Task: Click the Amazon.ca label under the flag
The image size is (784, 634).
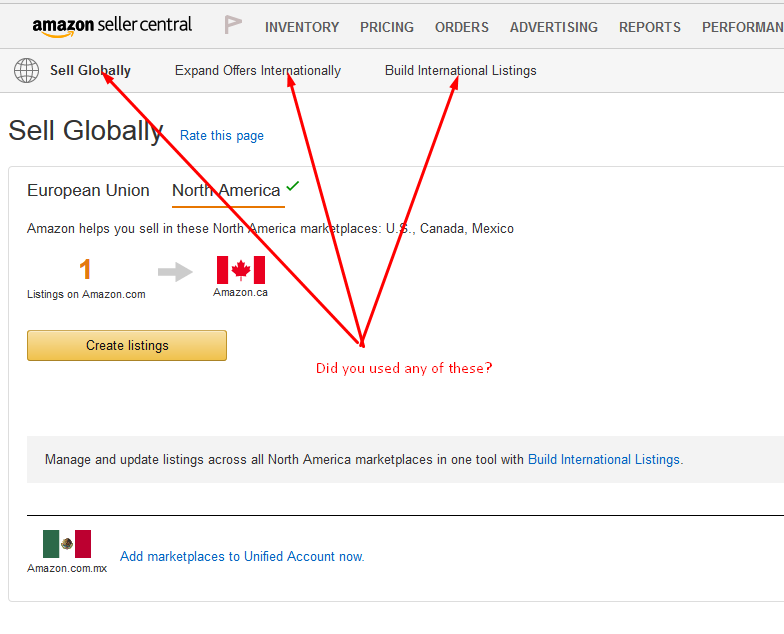Action: pos(240,292)
